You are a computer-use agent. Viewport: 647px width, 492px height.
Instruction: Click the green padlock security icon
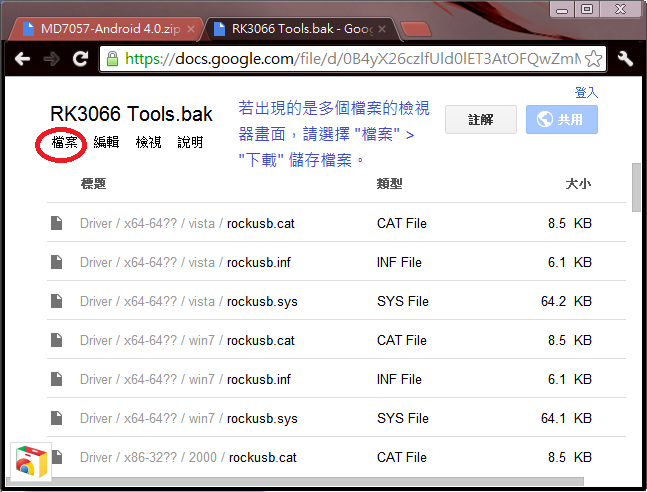112,59
